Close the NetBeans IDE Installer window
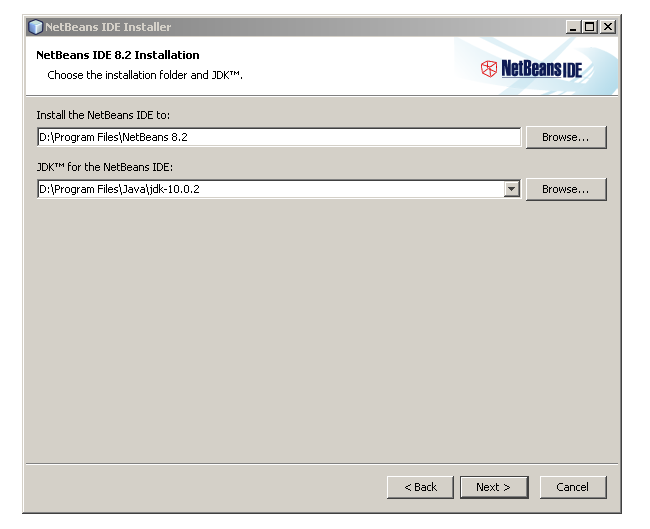 coord(608,27)
